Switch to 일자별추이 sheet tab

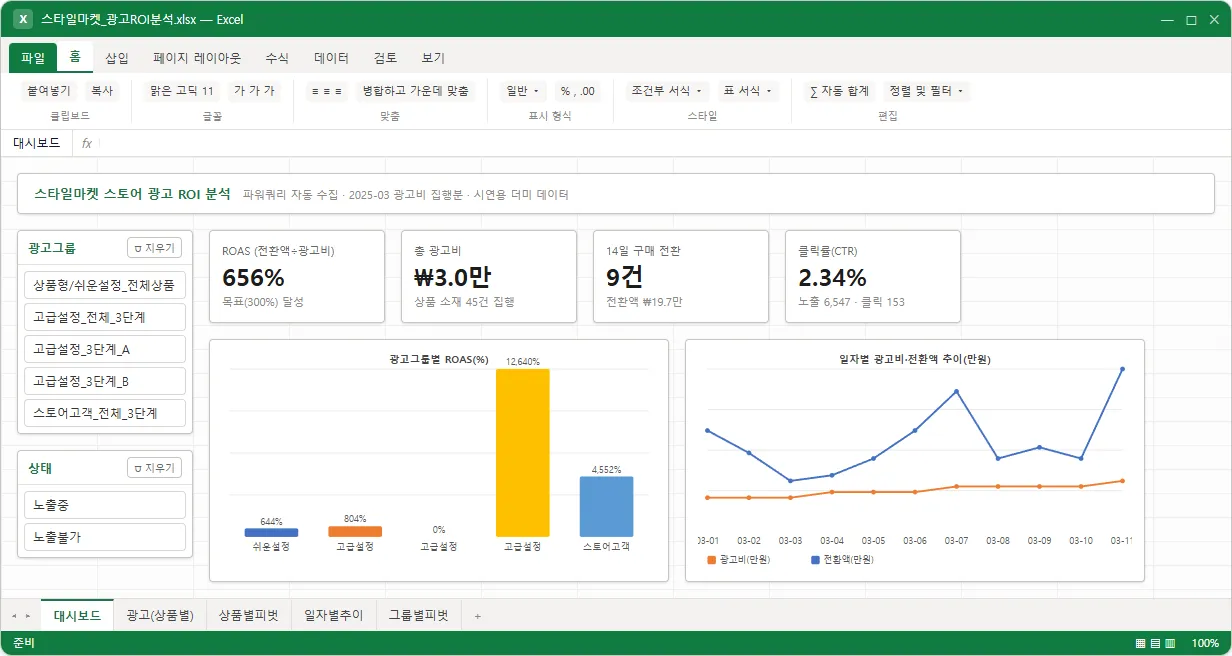tap(334, 616)
